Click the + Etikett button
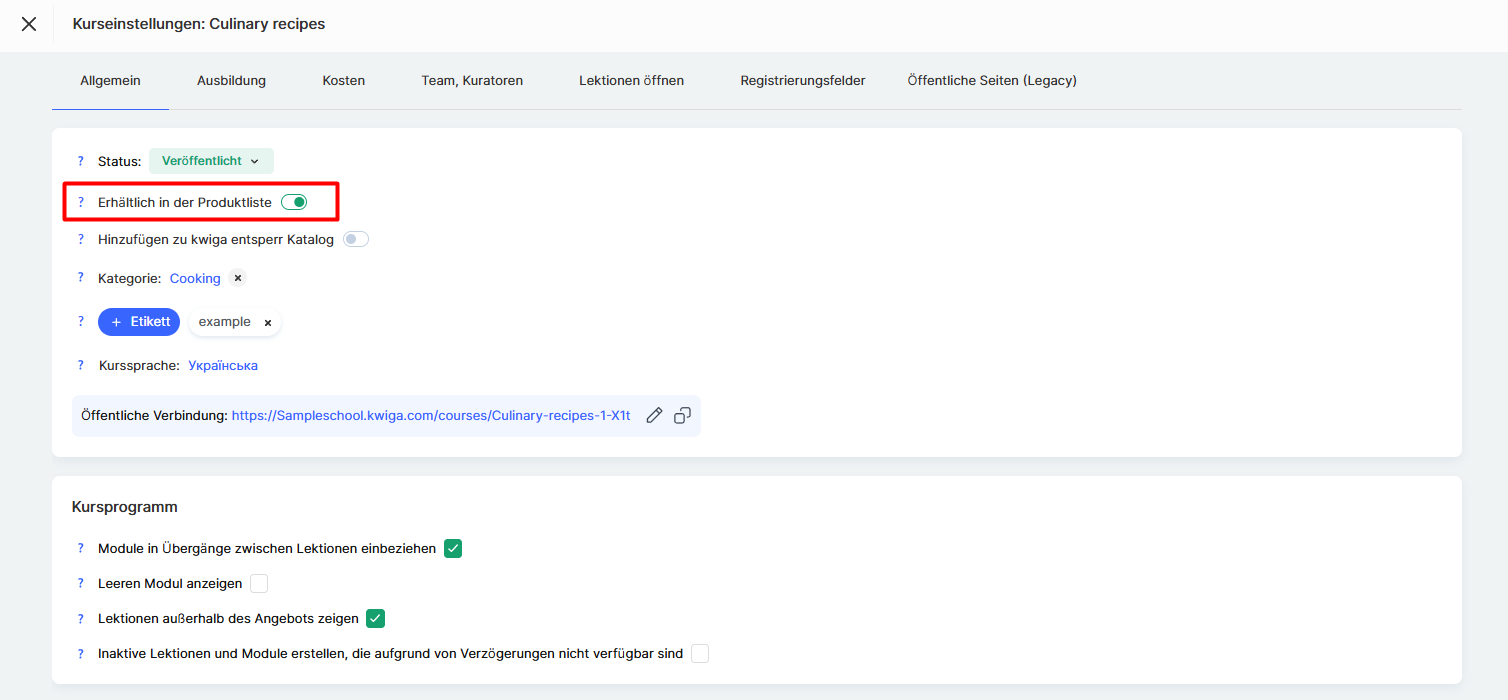This screenshot has height=700, width=1508. point(139,322)
